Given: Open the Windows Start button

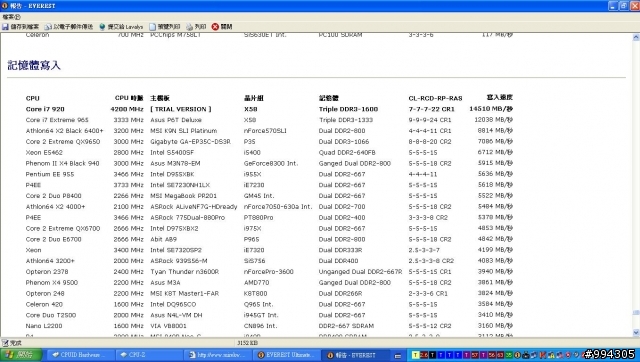Looking at the screenshot, I should click(21, 355).
